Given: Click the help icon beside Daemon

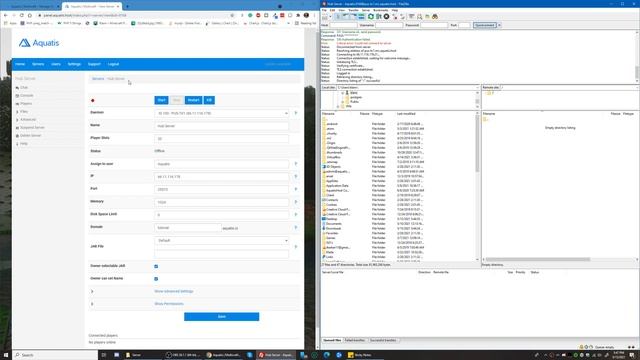Looking at the screenshot, I should [x=296, y=113].
